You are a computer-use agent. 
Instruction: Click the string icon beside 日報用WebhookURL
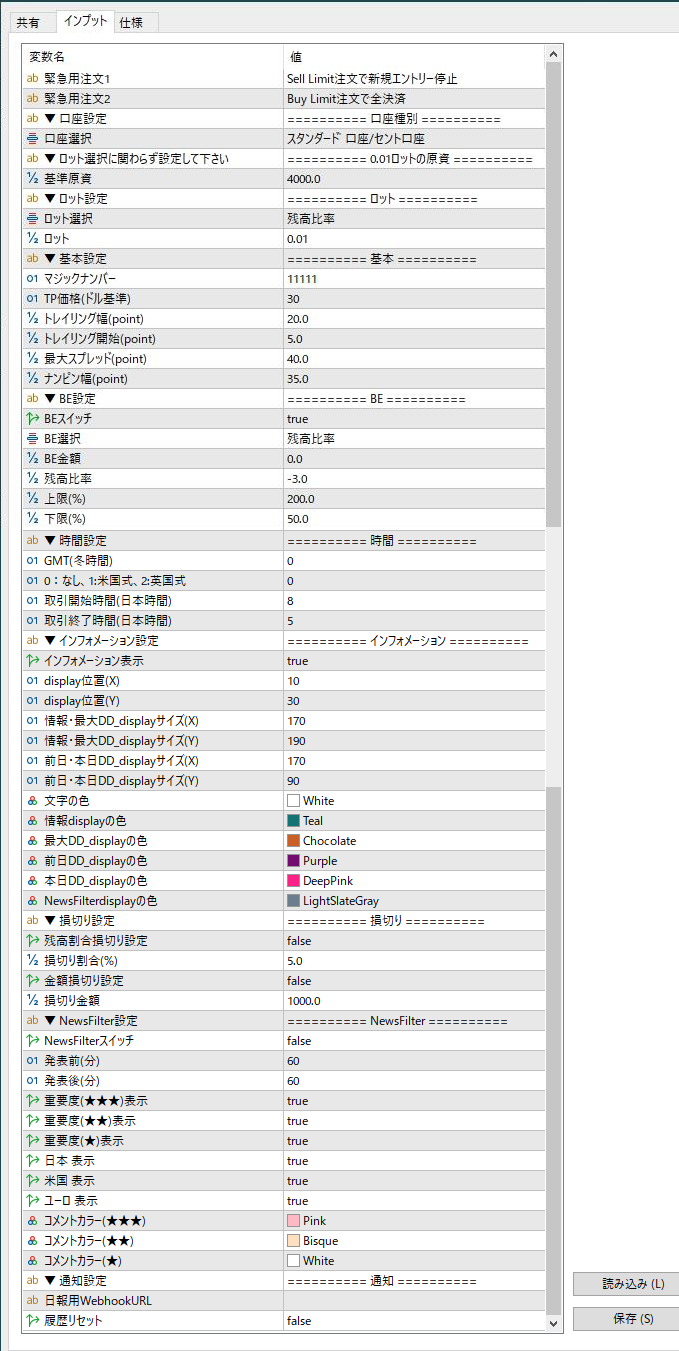[x=32, y=1301]
